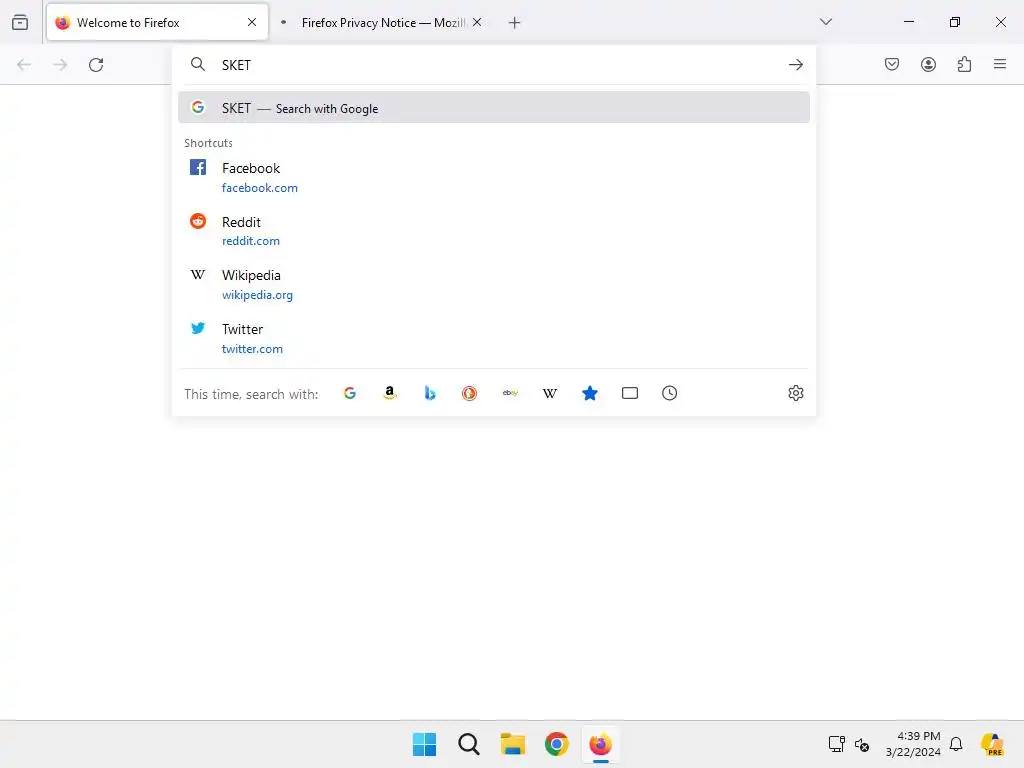Image resolution: width=1024 pixels, height=768 pixels.
Task: Open search settings gear
Action: click(x=795, y=393)
